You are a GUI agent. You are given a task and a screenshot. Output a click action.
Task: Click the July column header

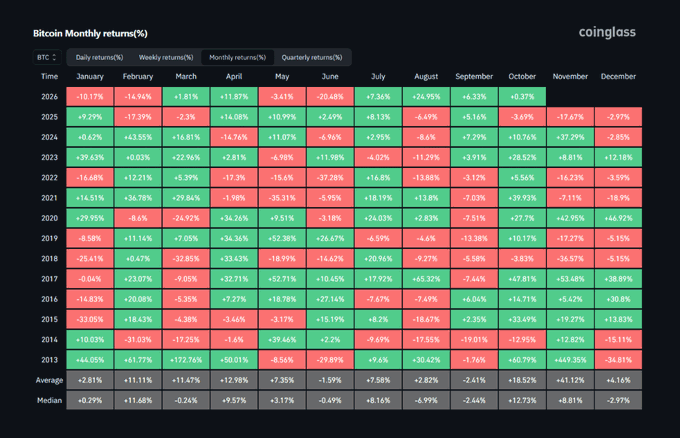click(x=378, y=76)
